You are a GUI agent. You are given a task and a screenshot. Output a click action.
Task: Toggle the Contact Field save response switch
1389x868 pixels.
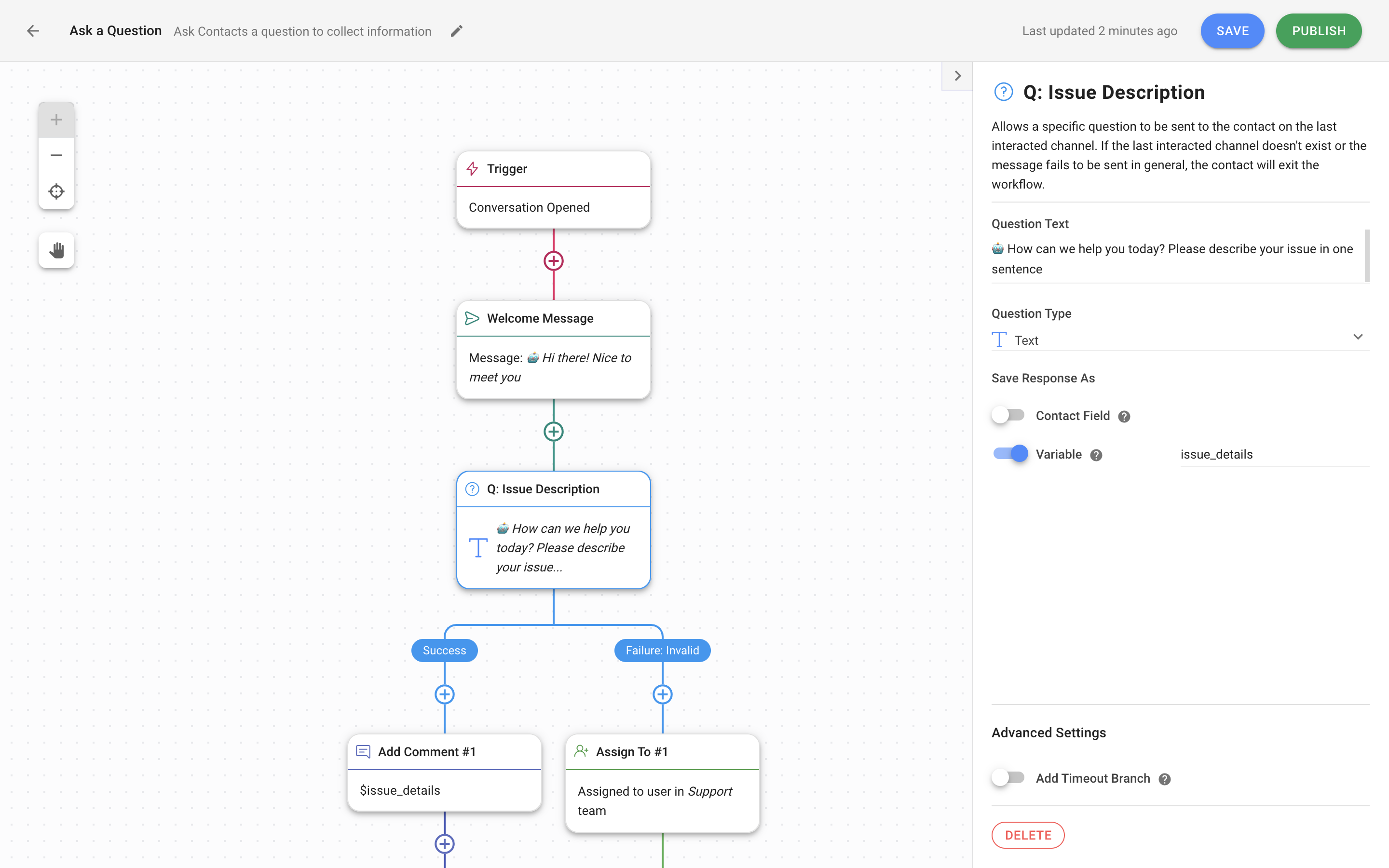coord(1008,415)
